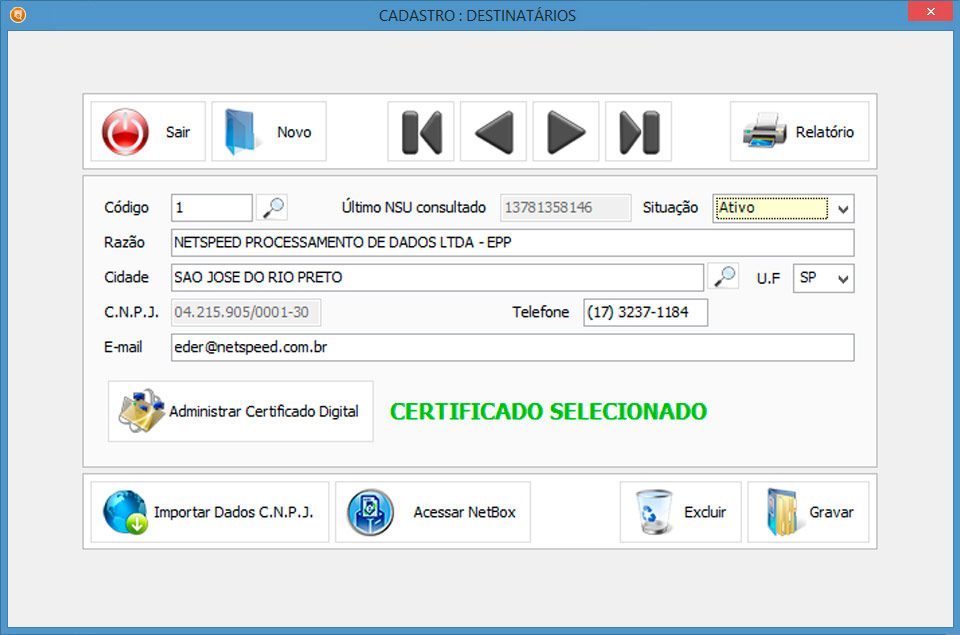Open Administrar Certificado Digital

pos(241,411)
